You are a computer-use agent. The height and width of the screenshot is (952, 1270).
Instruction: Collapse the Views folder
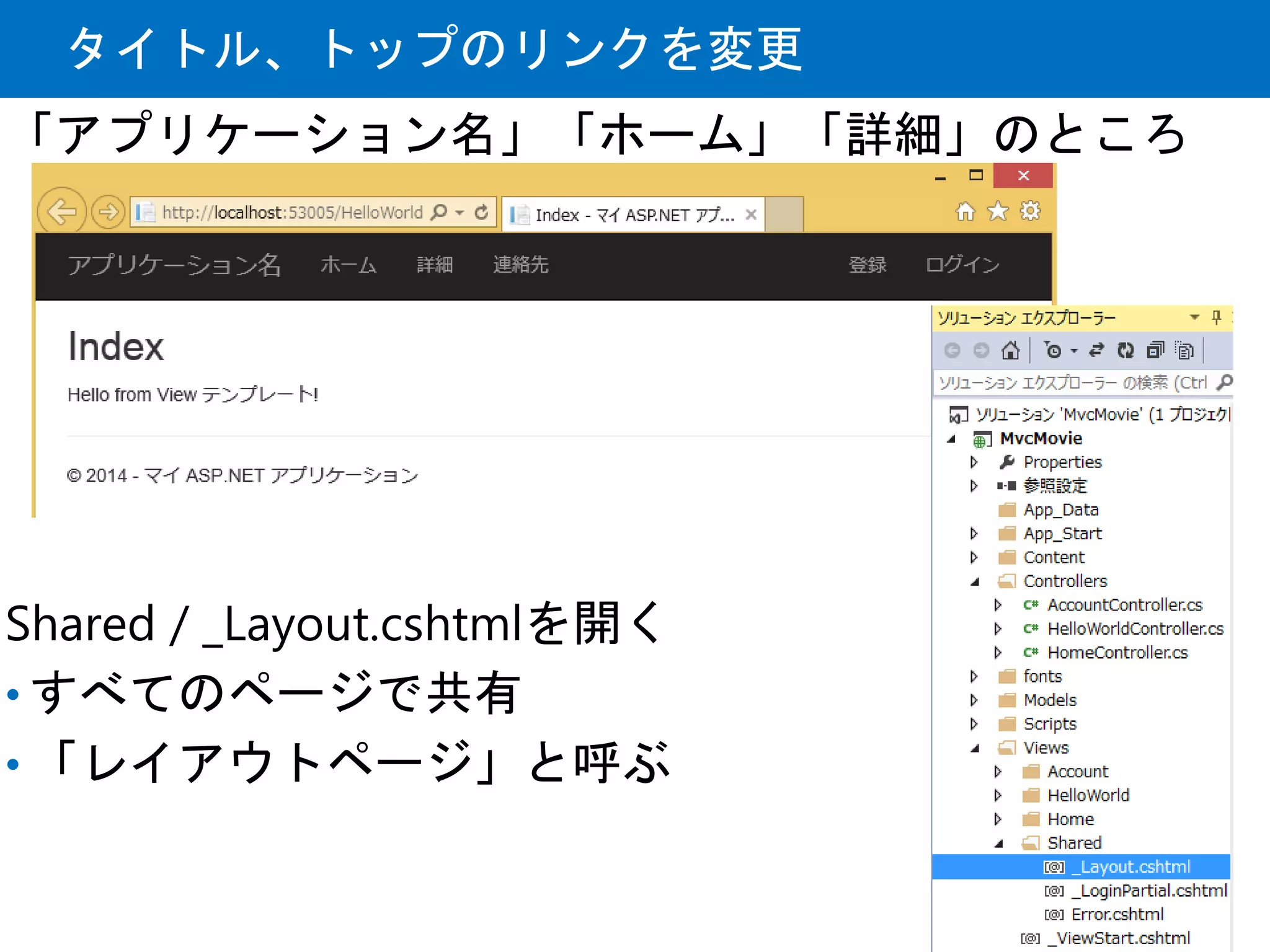coord(975,749)
